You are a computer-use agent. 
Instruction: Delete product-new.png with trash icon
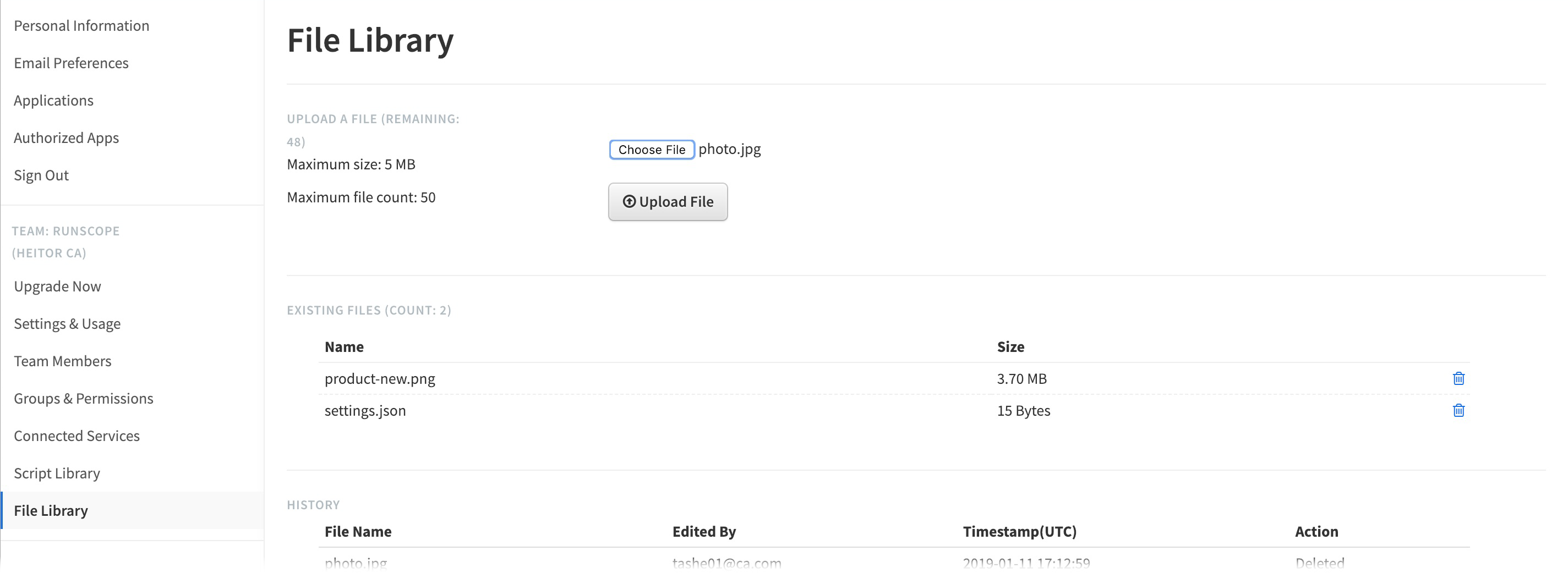pos(1458,378)
